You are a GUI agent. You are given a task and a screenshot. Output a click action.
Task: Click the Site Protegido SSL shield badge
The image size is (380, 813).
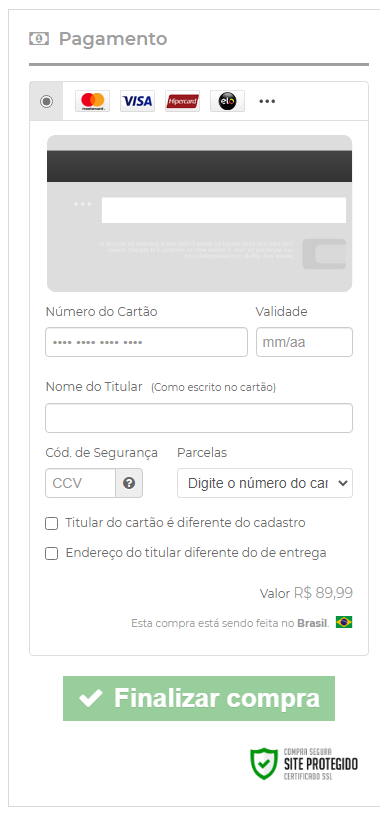click(304, 764)
